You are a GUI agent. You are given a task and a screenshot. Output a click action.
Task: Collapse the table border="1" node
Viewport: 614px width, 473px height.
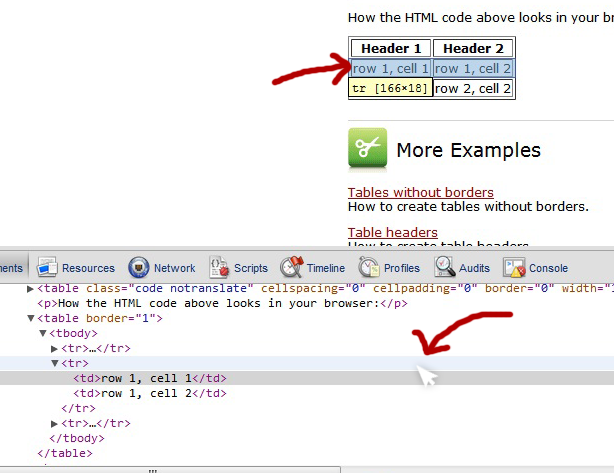31,318
